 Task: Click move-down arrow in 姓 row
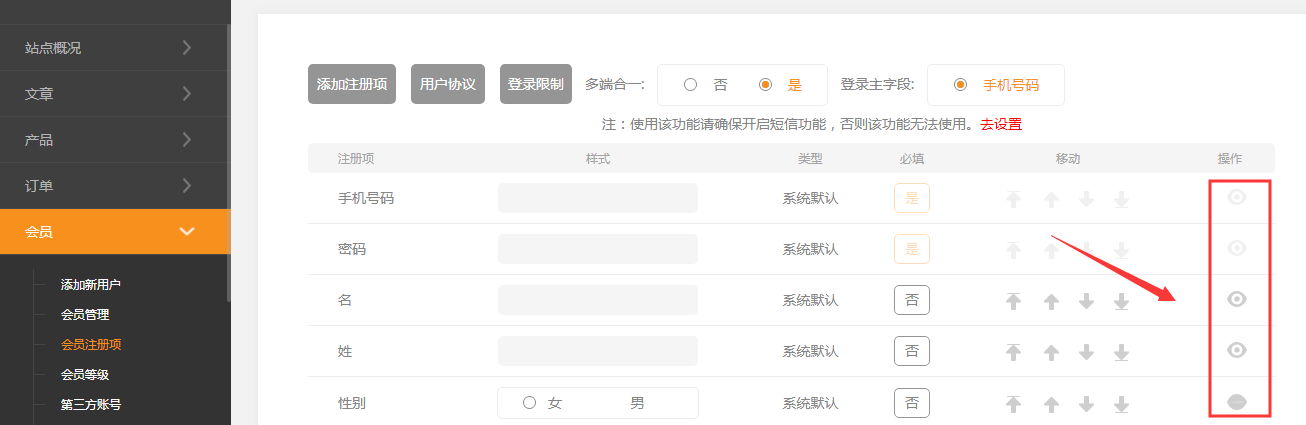[1087, 352]
